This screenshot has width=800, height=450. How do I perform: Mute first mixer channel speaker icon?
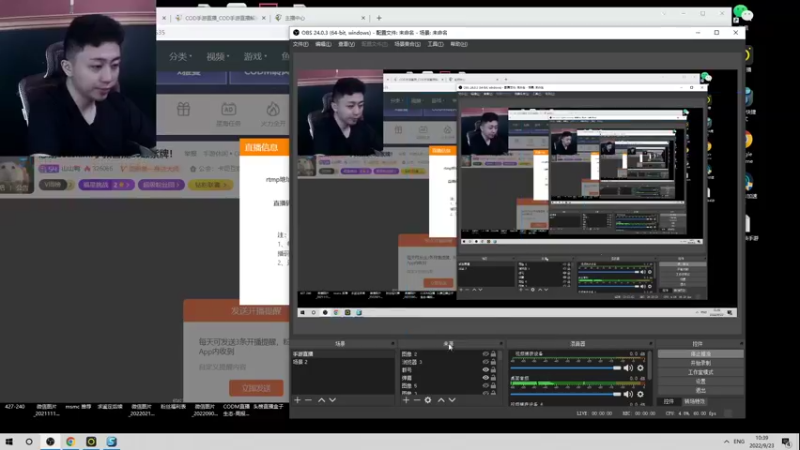629,368
